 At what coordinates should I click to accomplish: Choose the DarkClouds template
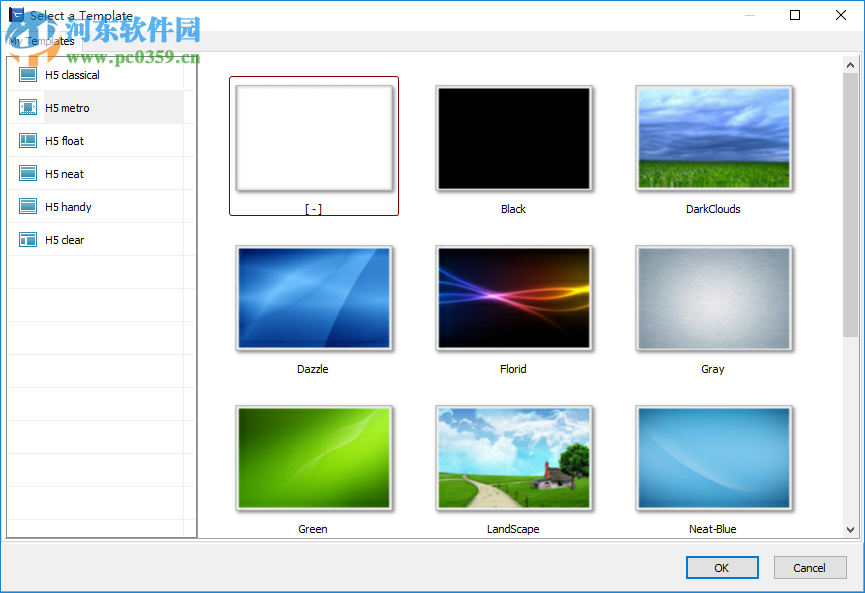click(713, 138)
